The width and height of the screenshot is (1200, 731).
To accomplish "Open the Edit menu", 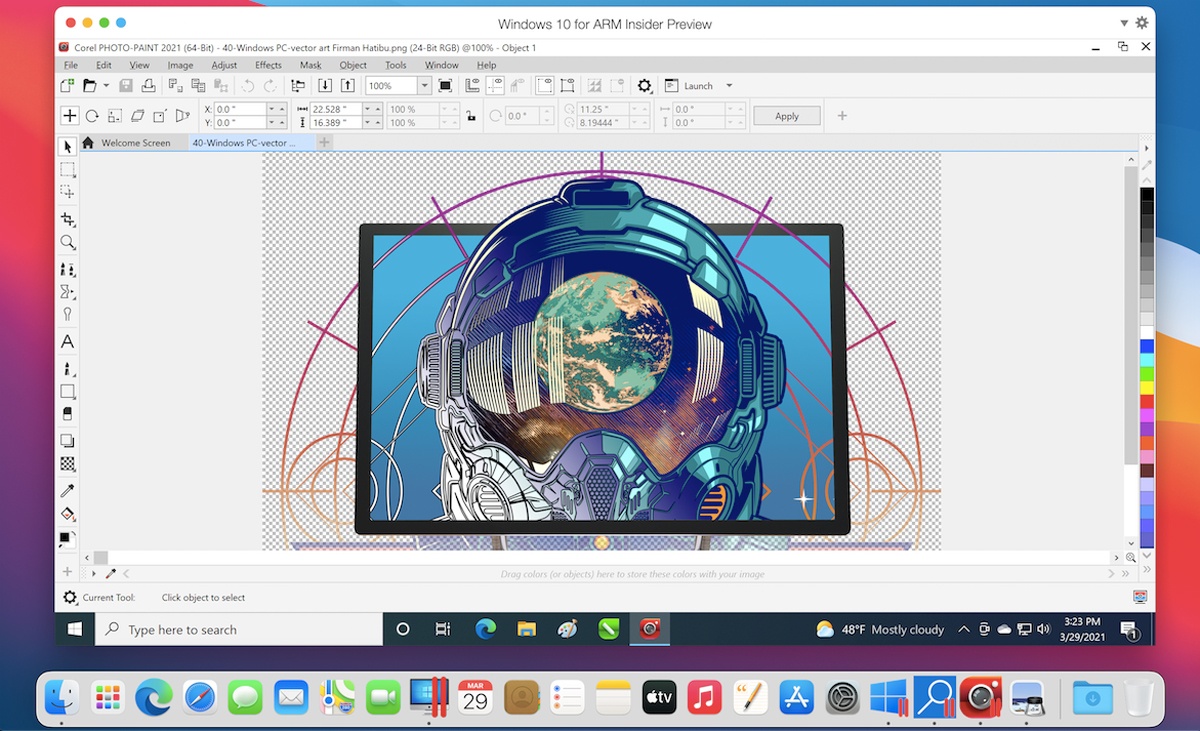I will pos(103,65).
